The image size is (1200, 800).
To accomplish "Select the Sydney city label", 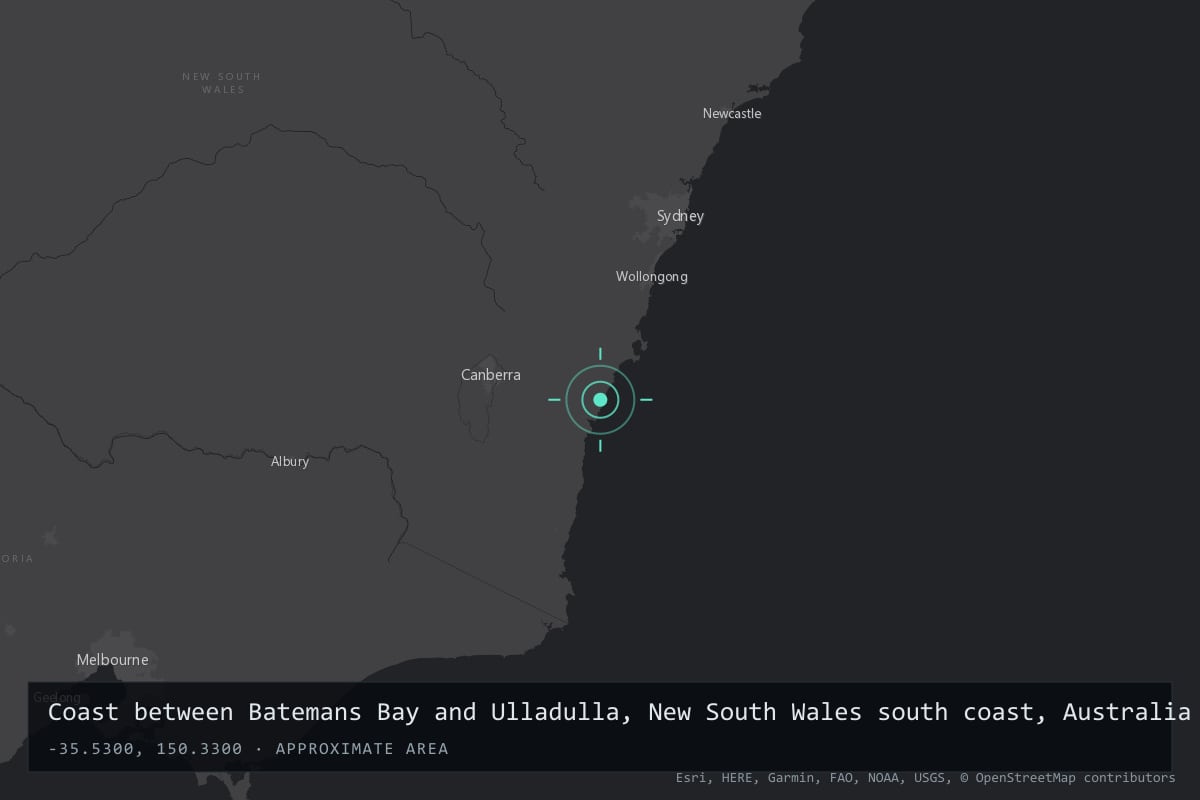I will coord(680,216).
